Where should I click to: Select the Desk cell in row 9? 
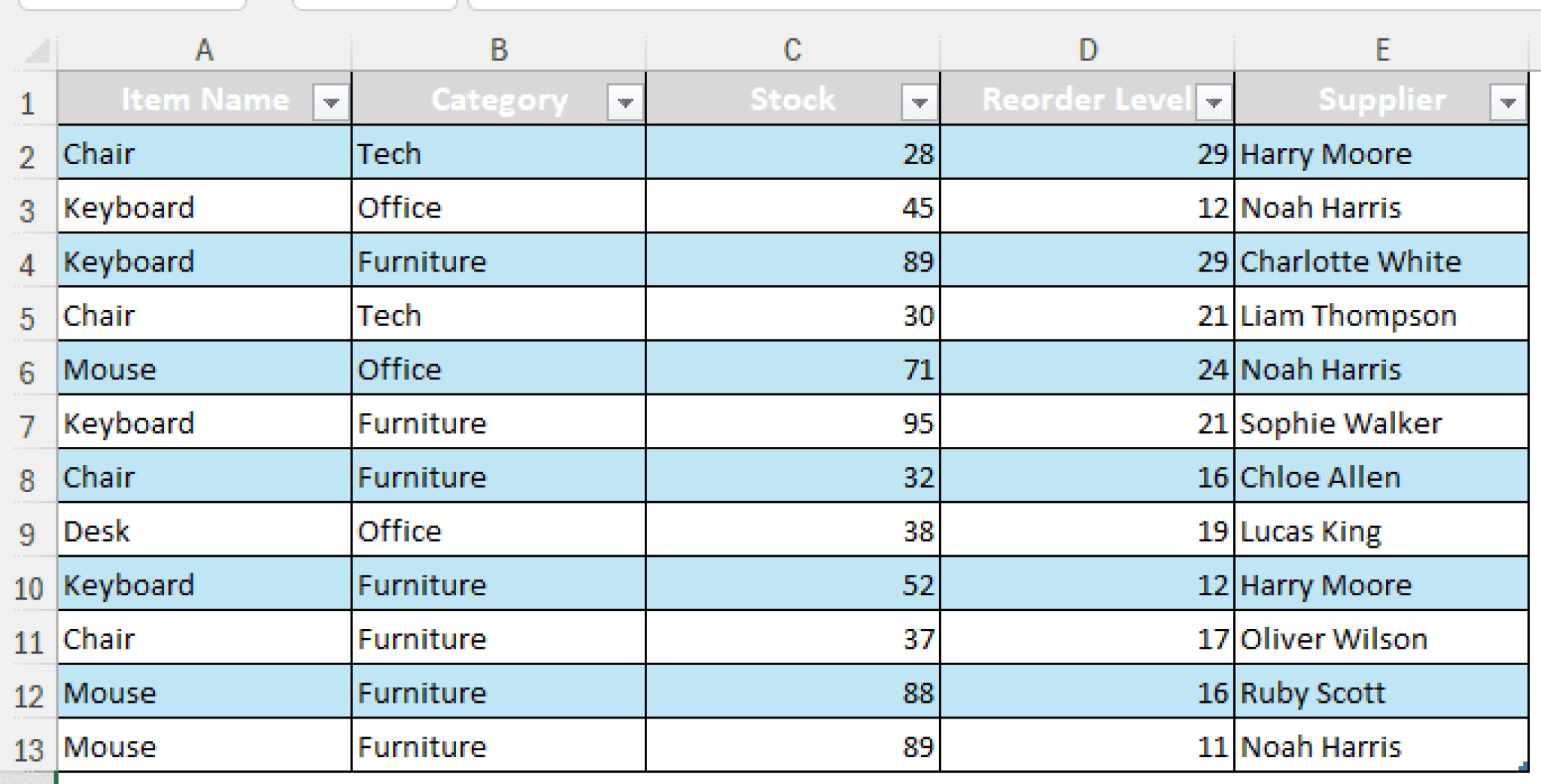coord(204,530)
